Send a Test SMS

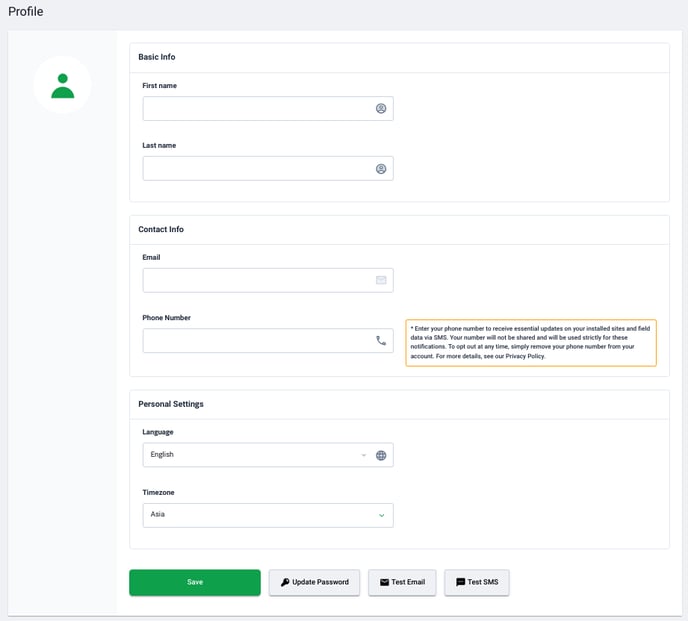pos(477,582)
